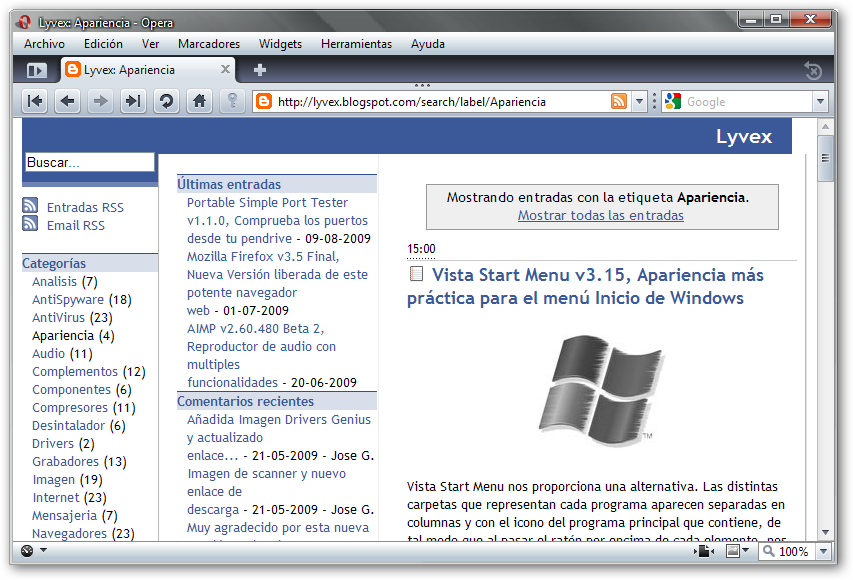The height and width of the screenshot is (580, 853).
Task: Expand the address bar history dropdown
Action: click(x=640, y=102)
